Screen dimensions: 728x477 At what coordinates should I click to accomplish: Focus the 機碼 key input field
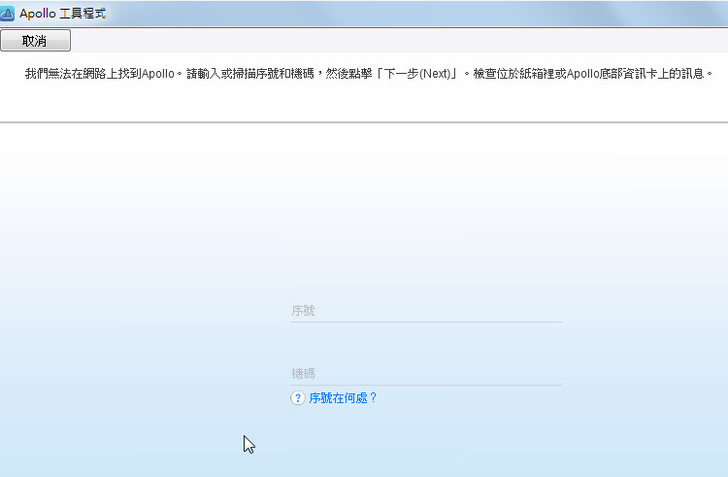pyautogui.click(x=425, y=373)
